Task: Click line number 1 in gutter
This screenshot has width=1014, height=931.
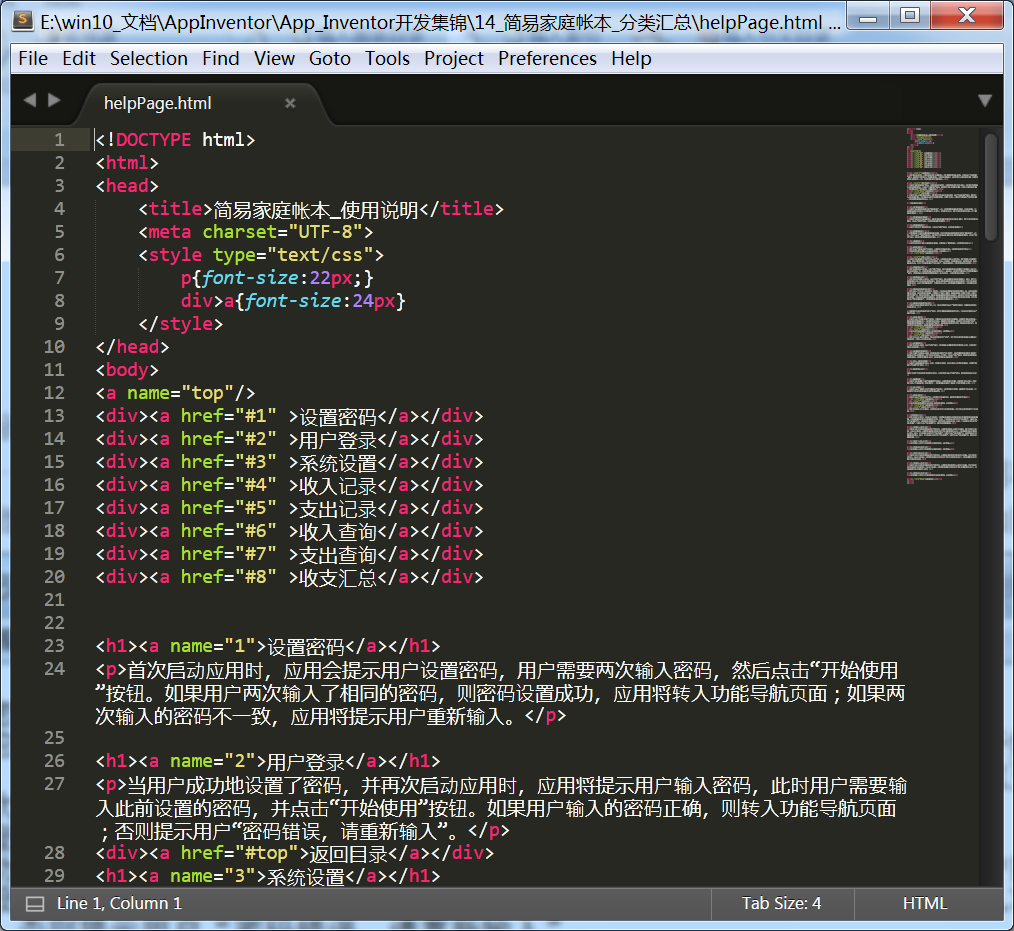Action: click(x=59, y=140)
